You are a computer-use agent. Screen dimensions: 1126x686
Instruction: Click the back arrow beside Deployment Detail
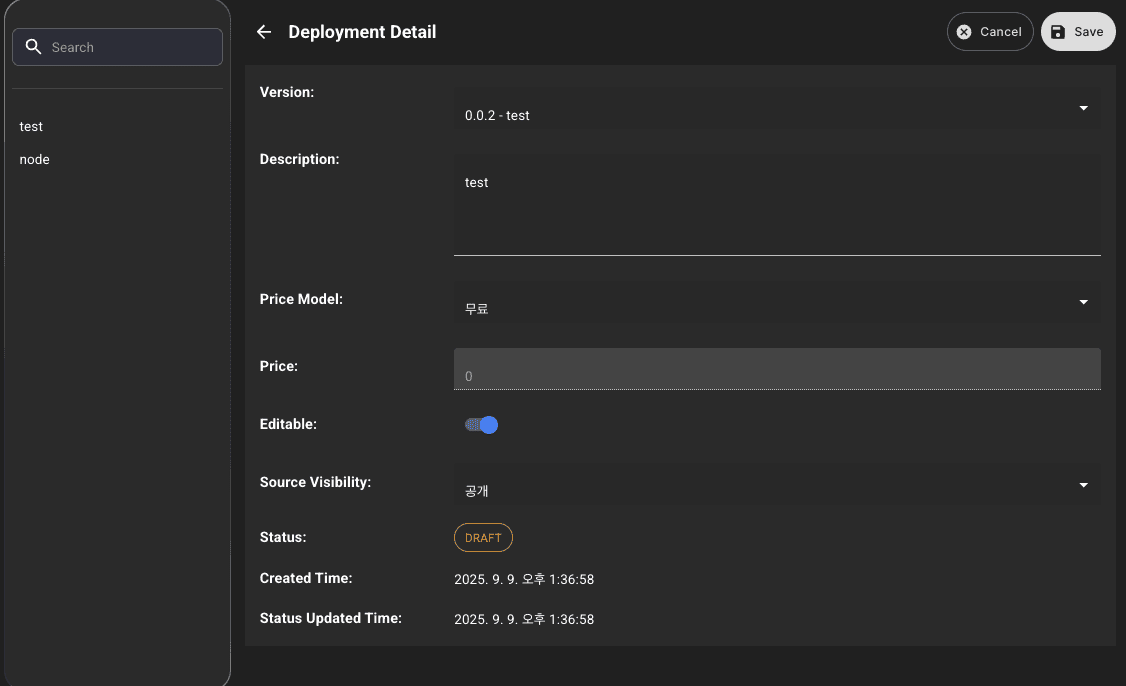tap(264, 32)
